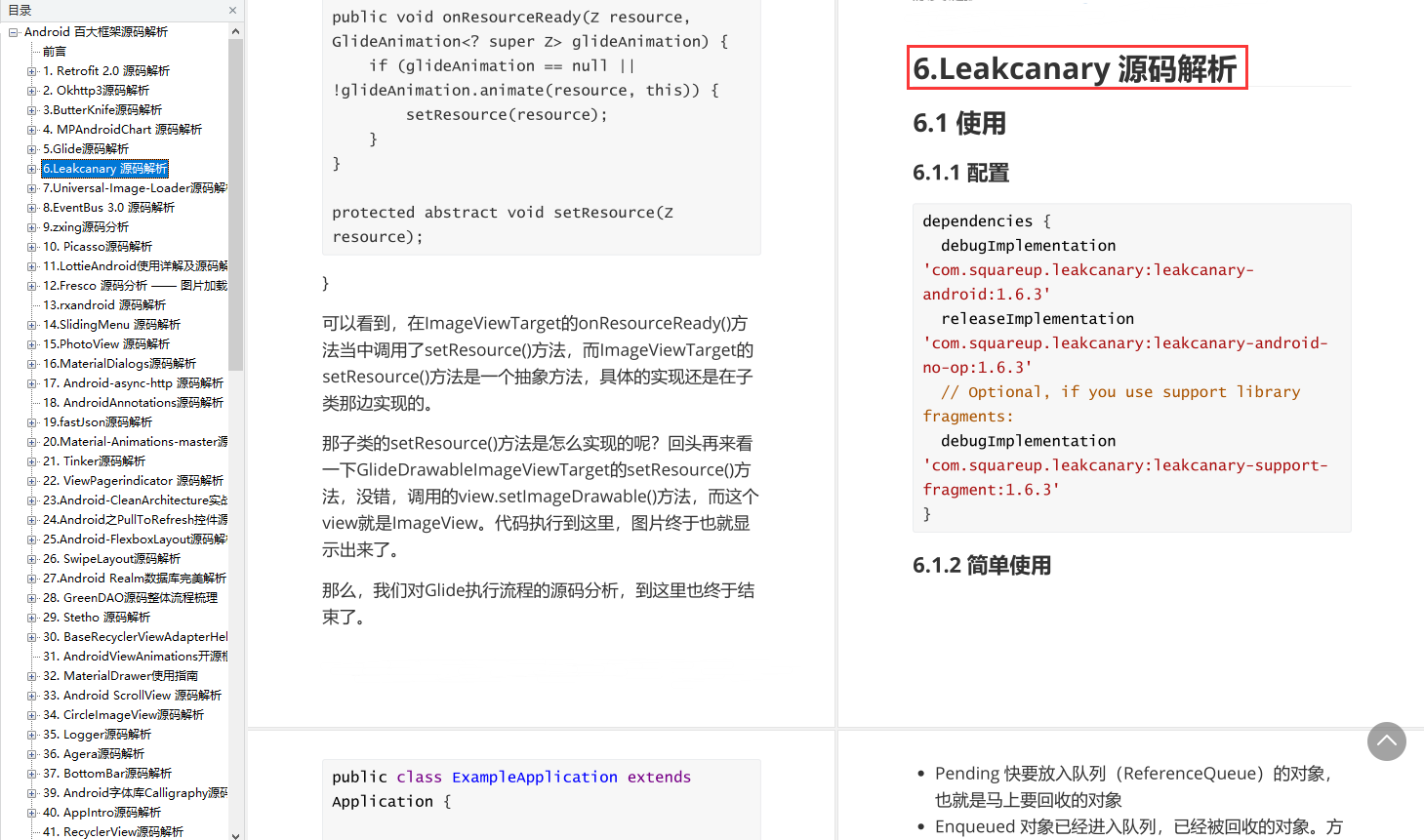1424x840 pixels.
Task: Go to 15.PhotoView 源码解析 chapter
Action: pos(106,344)
